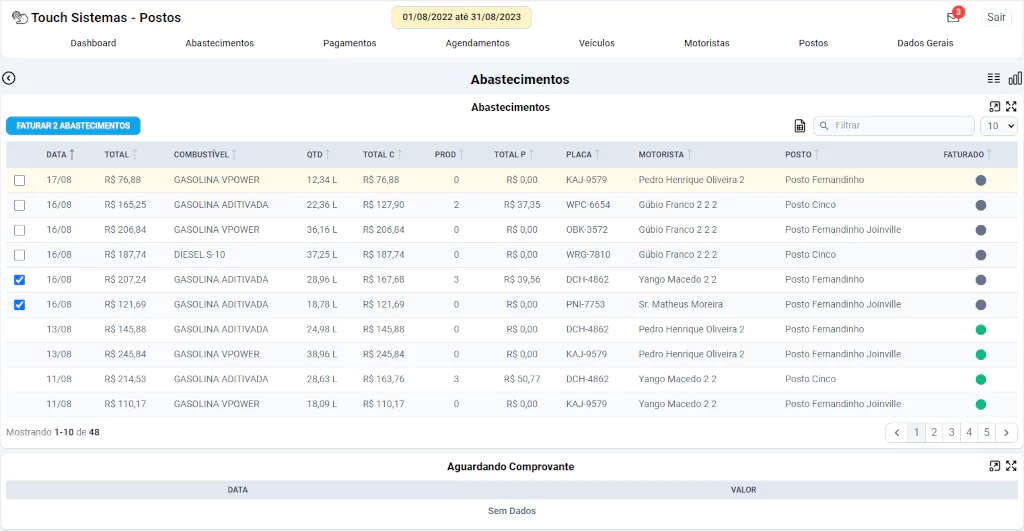Click the Sair logout button

pos(996,18)
